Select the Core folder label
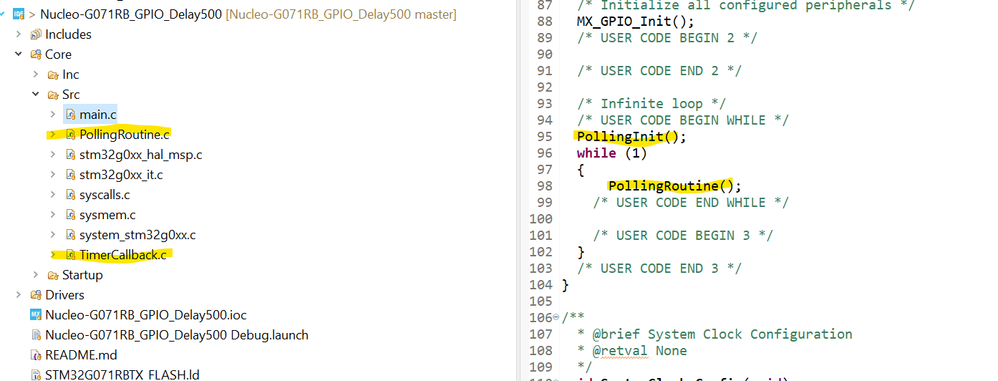Screen dimensions: 998x381 click(58, 55)
